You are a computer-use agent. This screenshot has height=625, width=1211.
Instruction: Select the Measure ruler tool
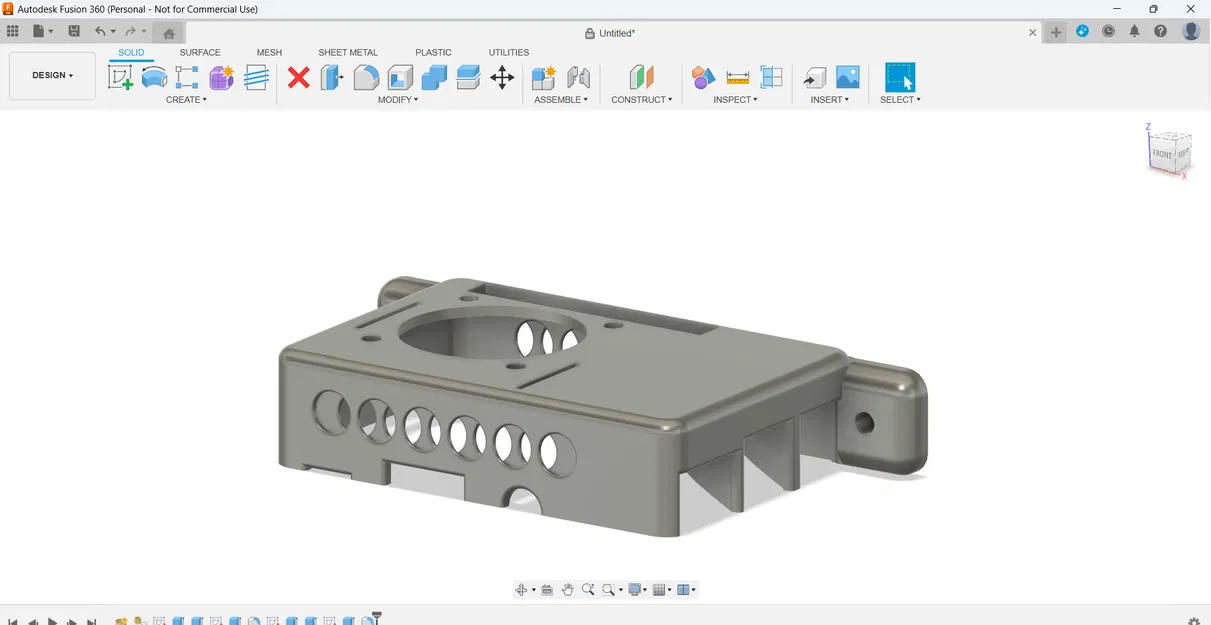pos(738,77)
